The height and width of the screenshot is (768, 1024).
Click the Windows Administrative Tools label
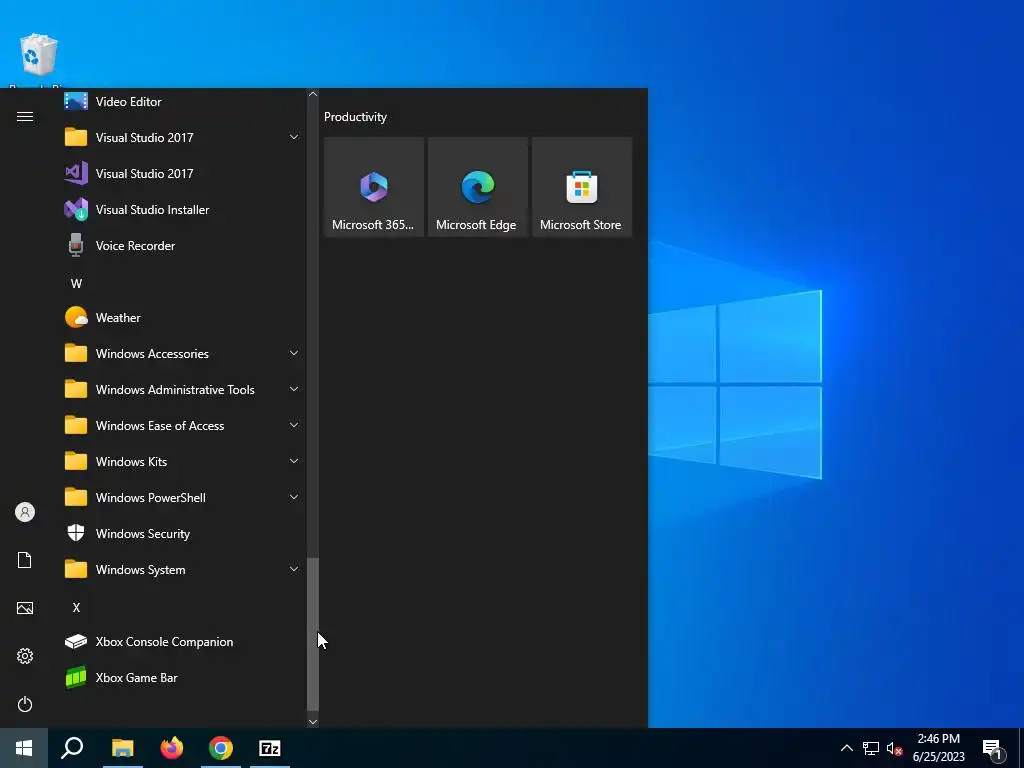pos(175,390)
